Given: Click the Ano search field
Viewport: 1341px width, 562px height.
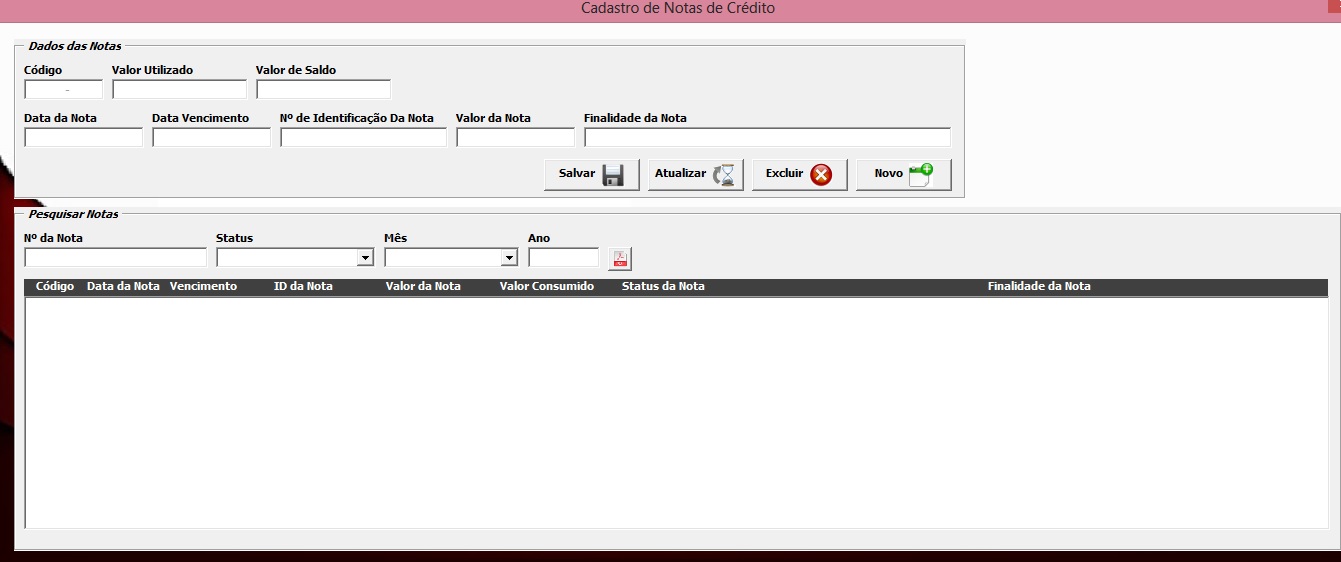Looking at the screenshot, I should tap(563, 258).
